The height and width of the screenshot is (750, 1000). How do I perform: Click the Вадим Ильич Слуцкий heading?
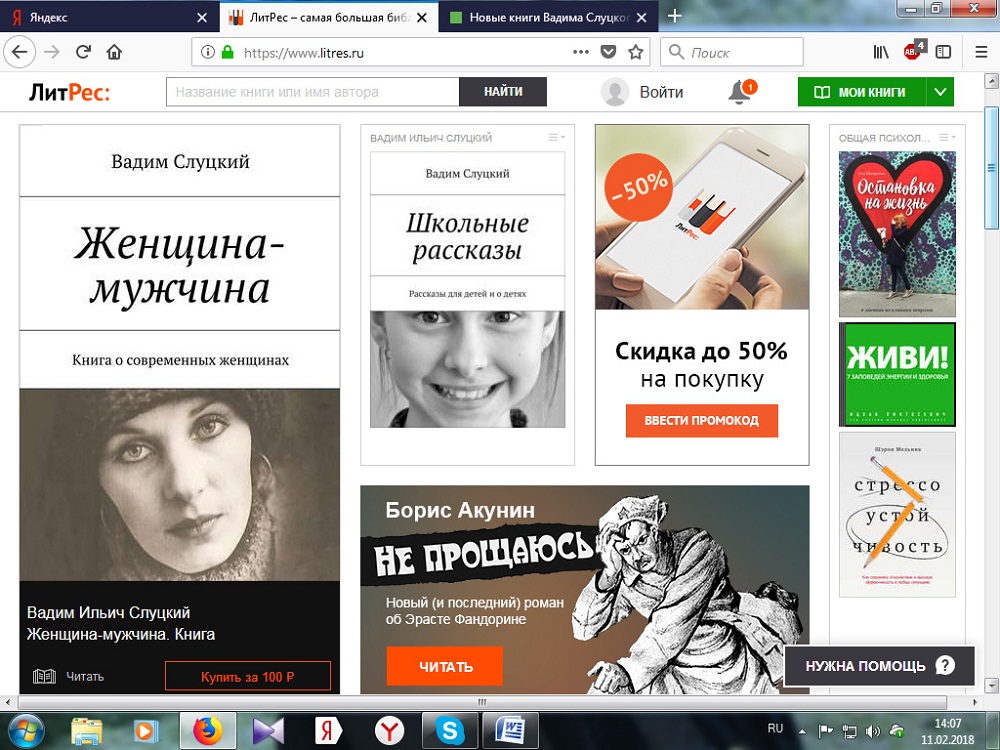[x=431, y=138]
